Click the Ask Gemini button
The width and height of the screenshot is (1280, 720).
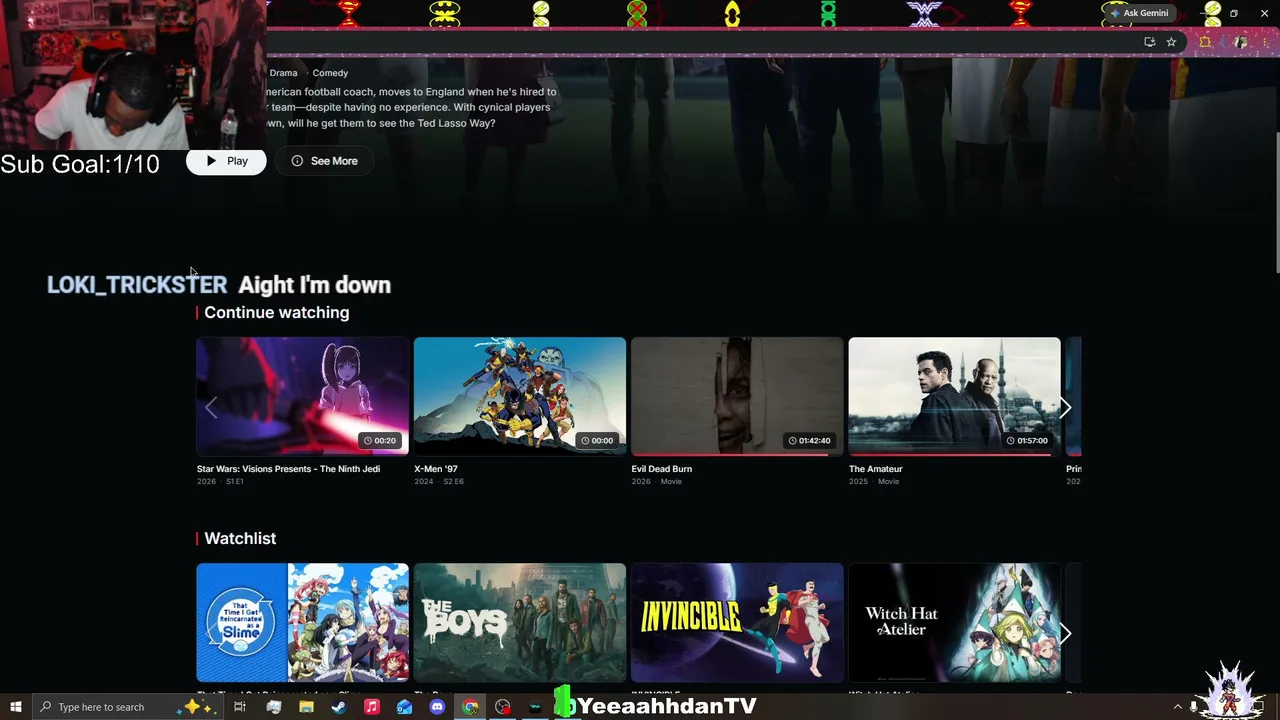coord(1139,13)
